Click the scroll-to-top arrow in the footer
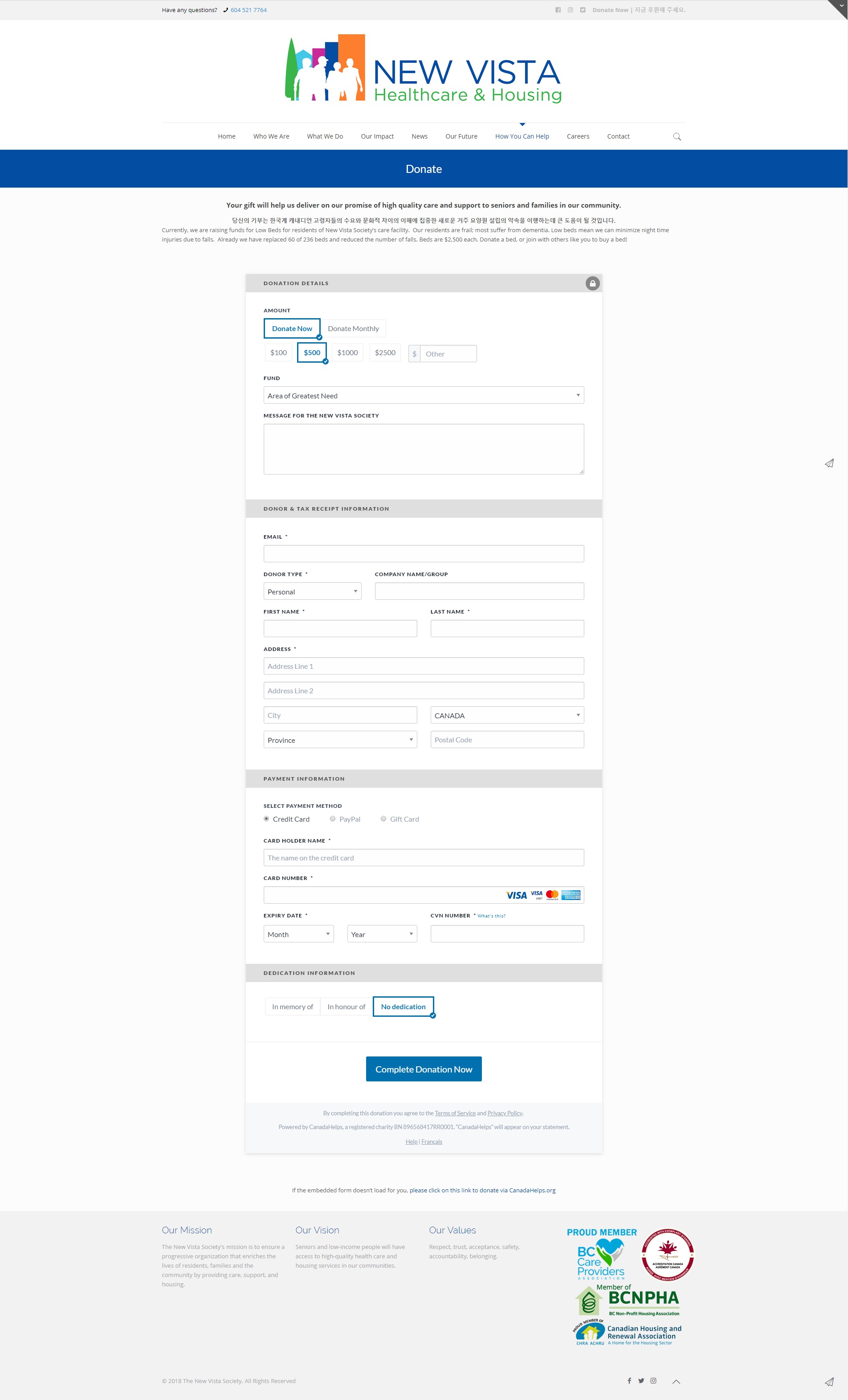848x1400 pixels. pos(676,1381)
